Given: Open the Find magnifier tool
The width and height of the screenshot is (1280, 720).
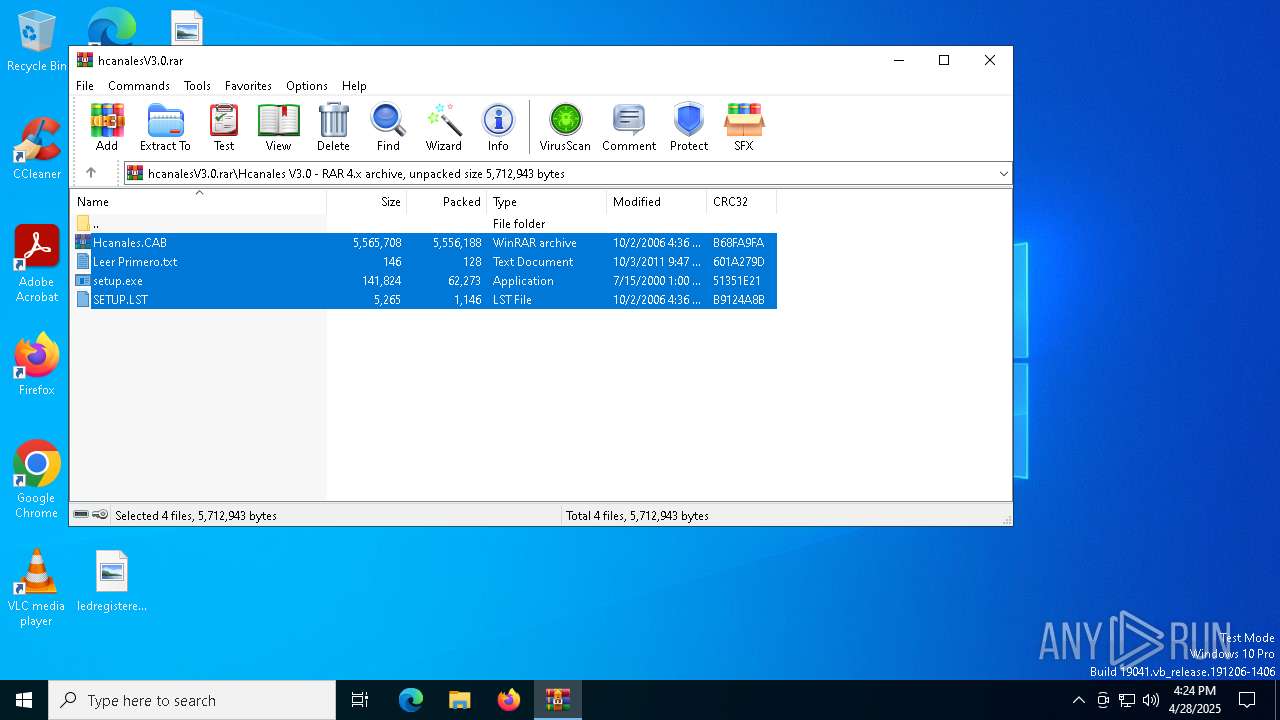Looking at the screenshot, I should 388,127.
